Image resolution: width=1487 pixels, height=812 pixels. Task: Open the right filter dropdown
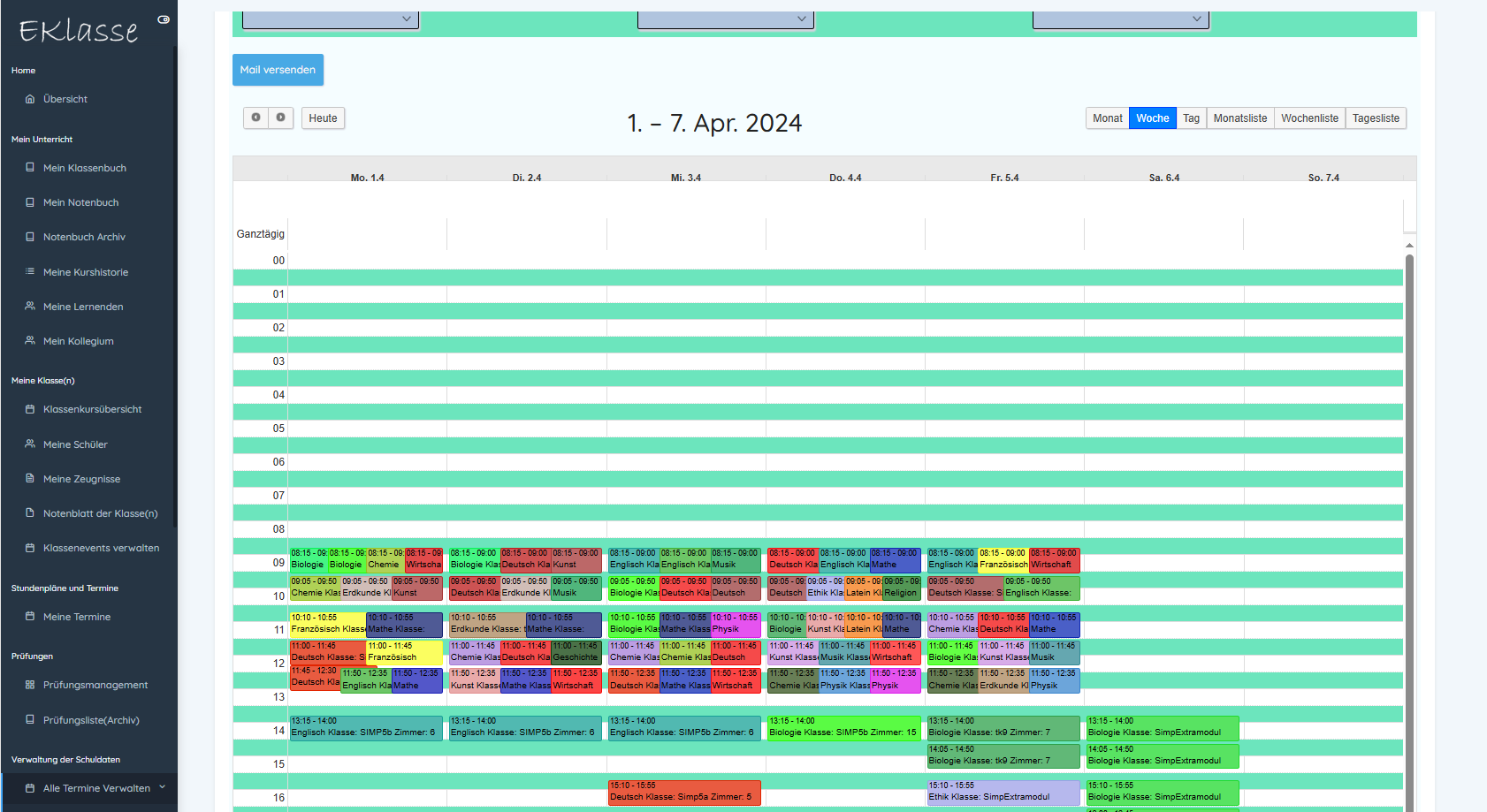[1120, 19]
